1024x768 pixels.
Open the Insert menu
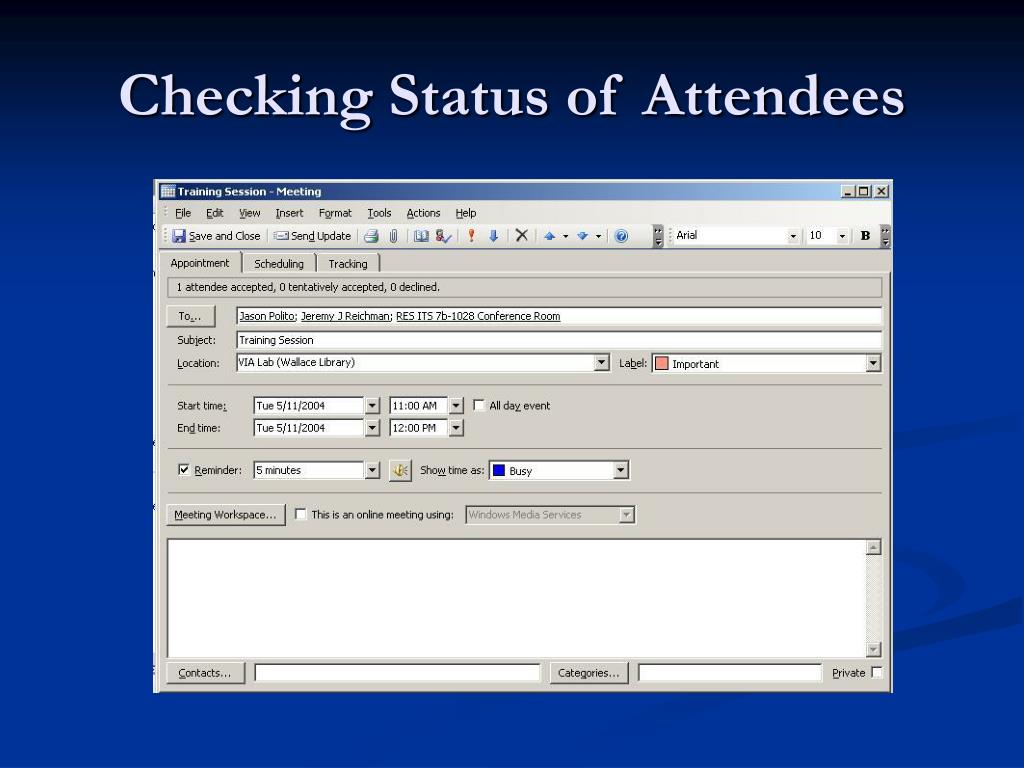[x=289, y=213]
